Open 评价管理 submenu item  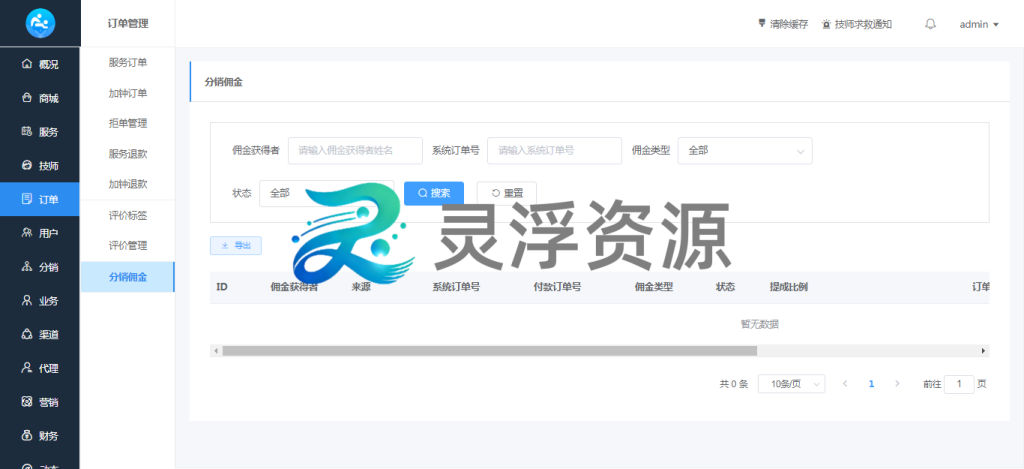point(127,246)
